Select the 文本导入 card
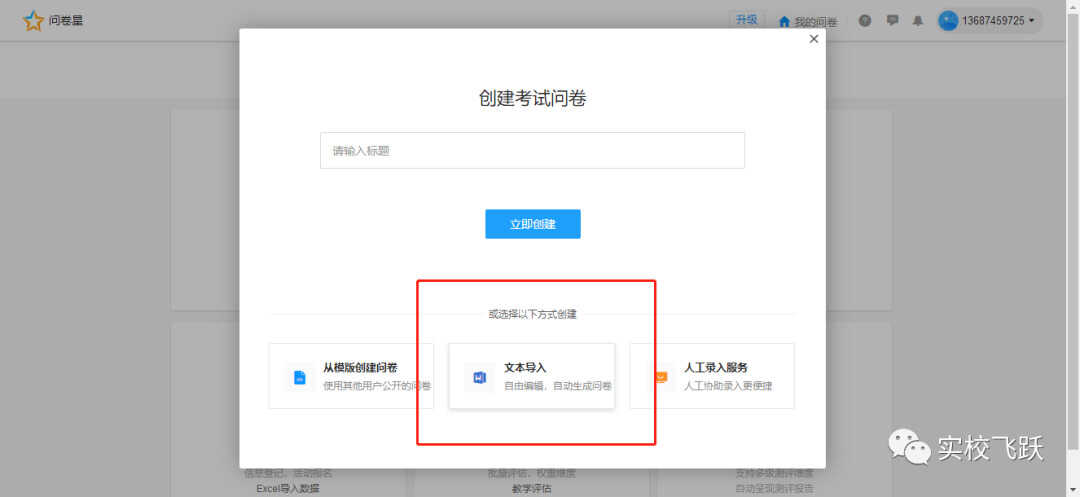 pos(532,376)
